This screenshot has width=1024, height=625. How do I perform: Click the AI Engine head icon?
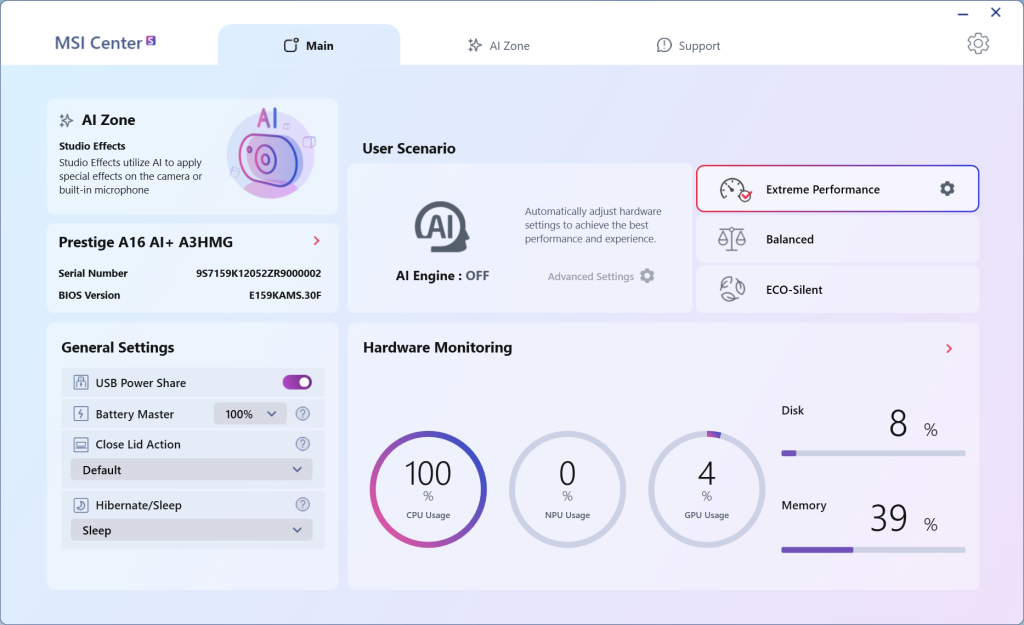tap(442, 227)
